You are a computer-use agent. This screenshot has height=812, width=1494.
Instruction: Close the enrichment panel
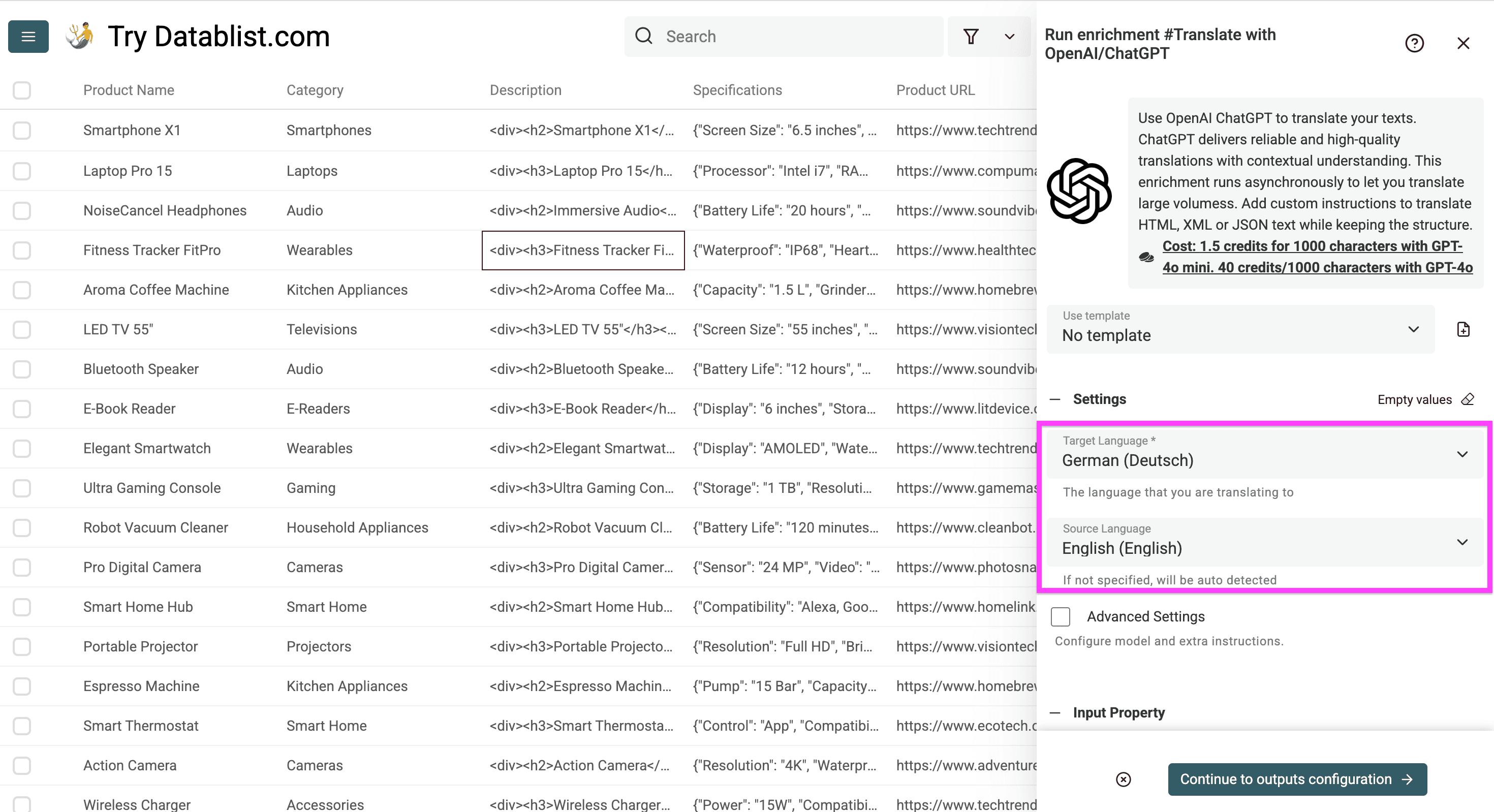(1462, 44)
